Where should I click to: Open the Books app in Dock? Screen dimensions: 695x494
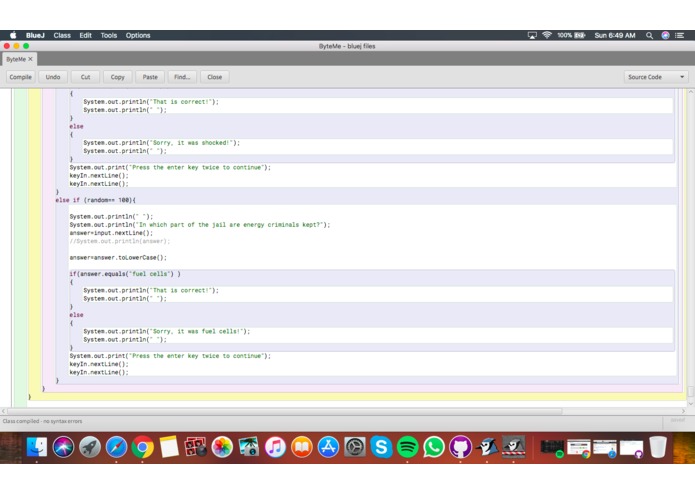302,447
